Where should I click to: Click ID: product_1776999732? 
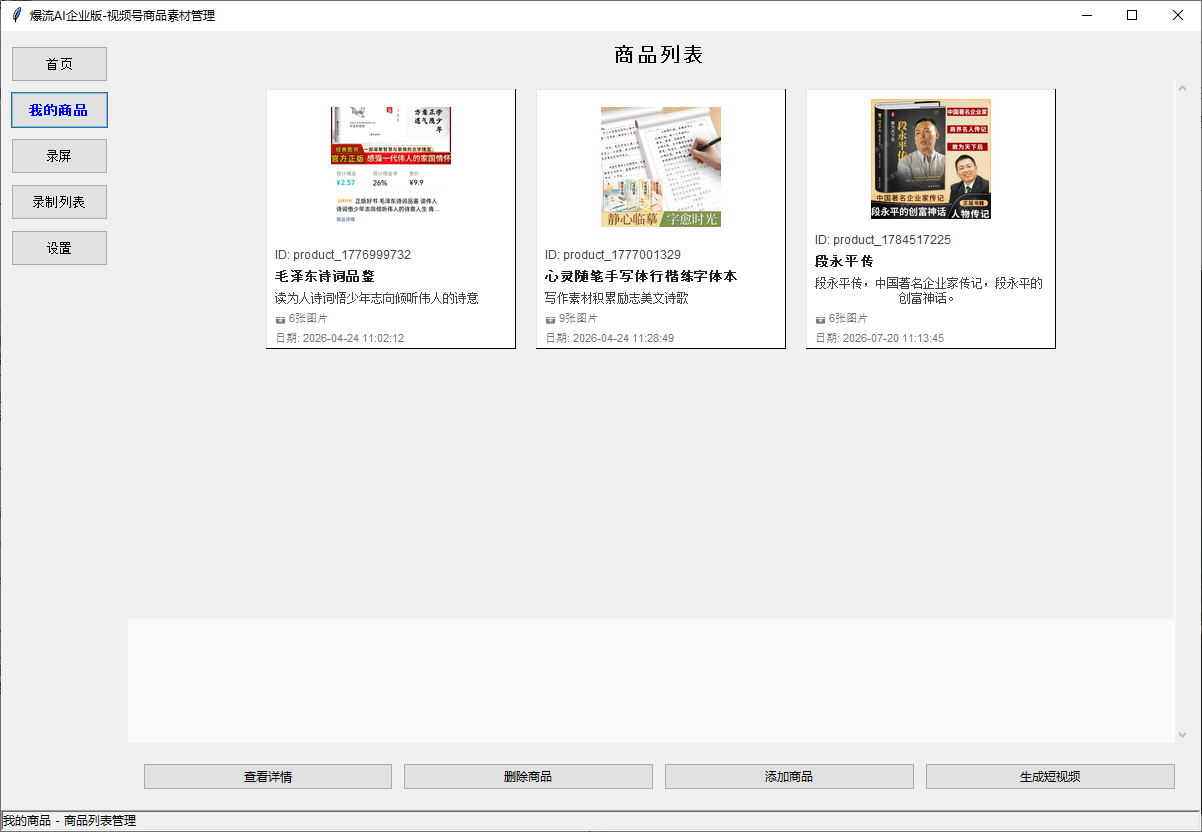point(343,255)
